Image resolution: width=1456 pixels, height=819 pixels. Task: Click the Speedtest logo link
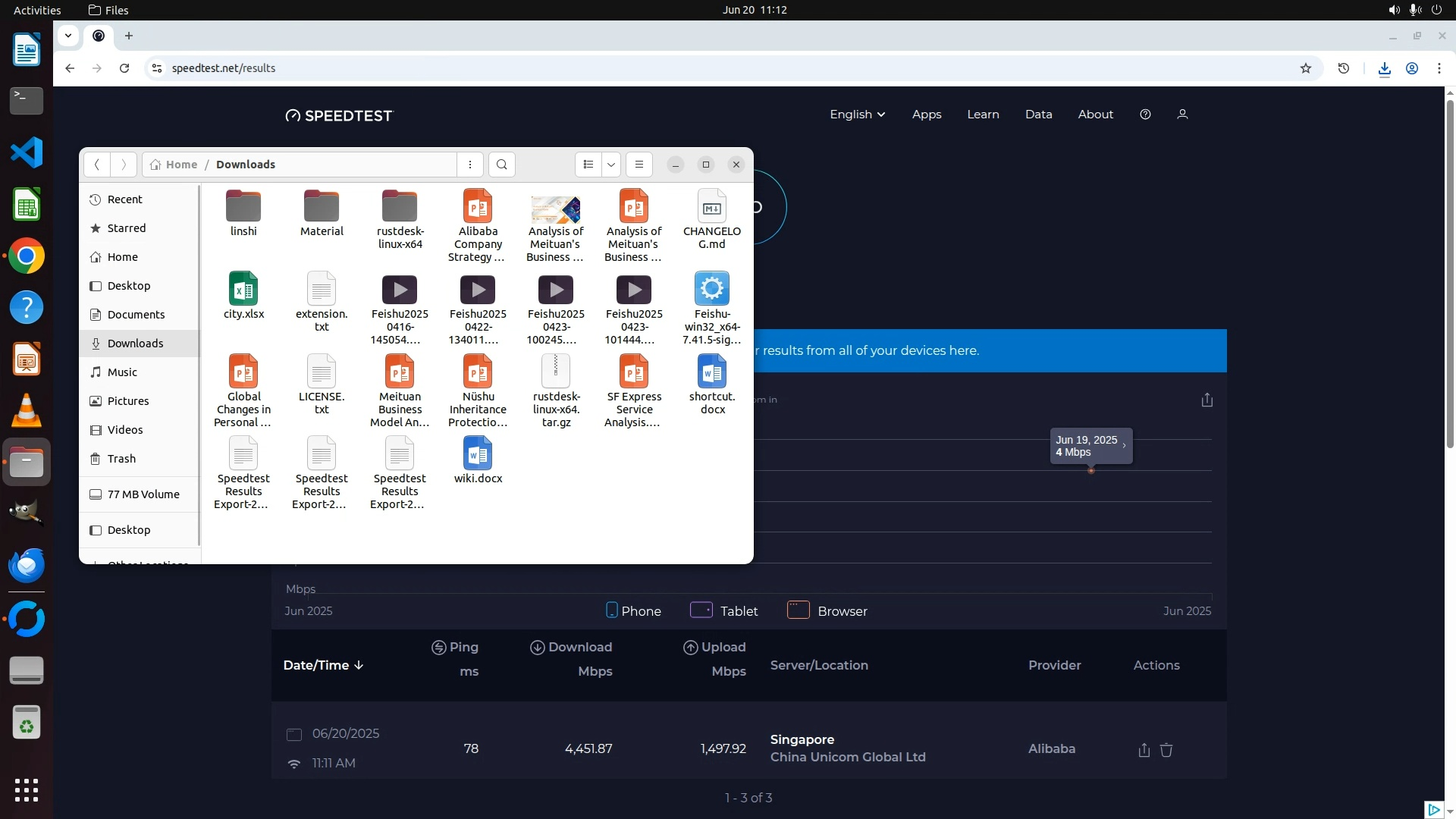tap(339, 115)
